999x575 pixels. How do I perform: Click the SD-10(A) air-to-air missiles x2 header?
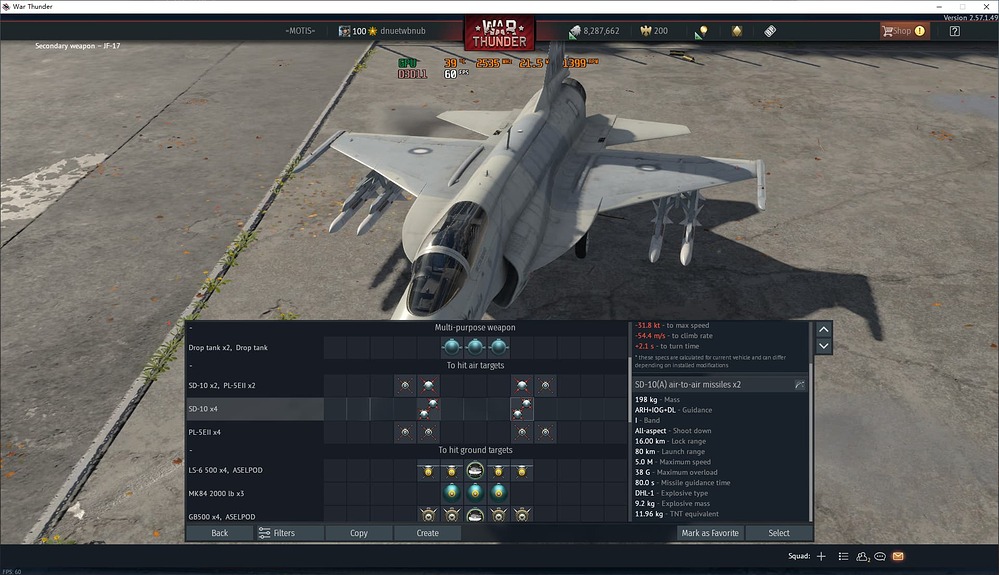tap(720, 385)
